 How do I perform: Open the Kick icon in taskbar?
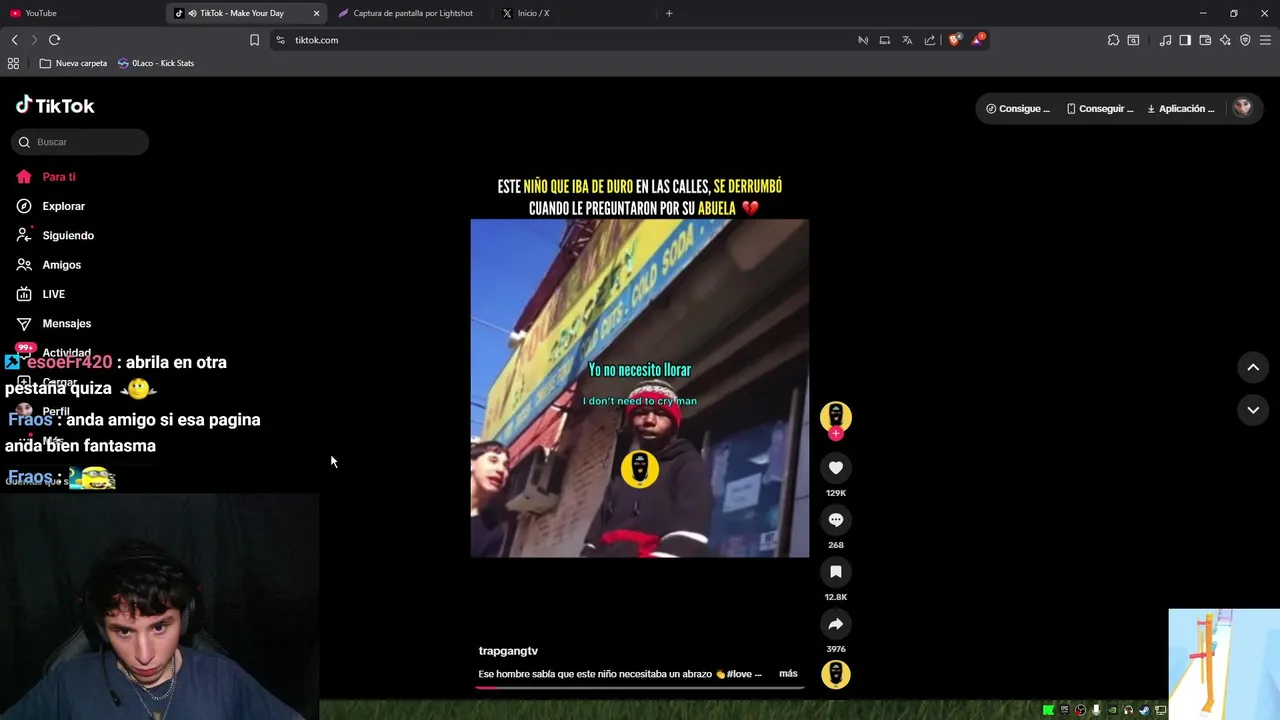point(1048,710)
